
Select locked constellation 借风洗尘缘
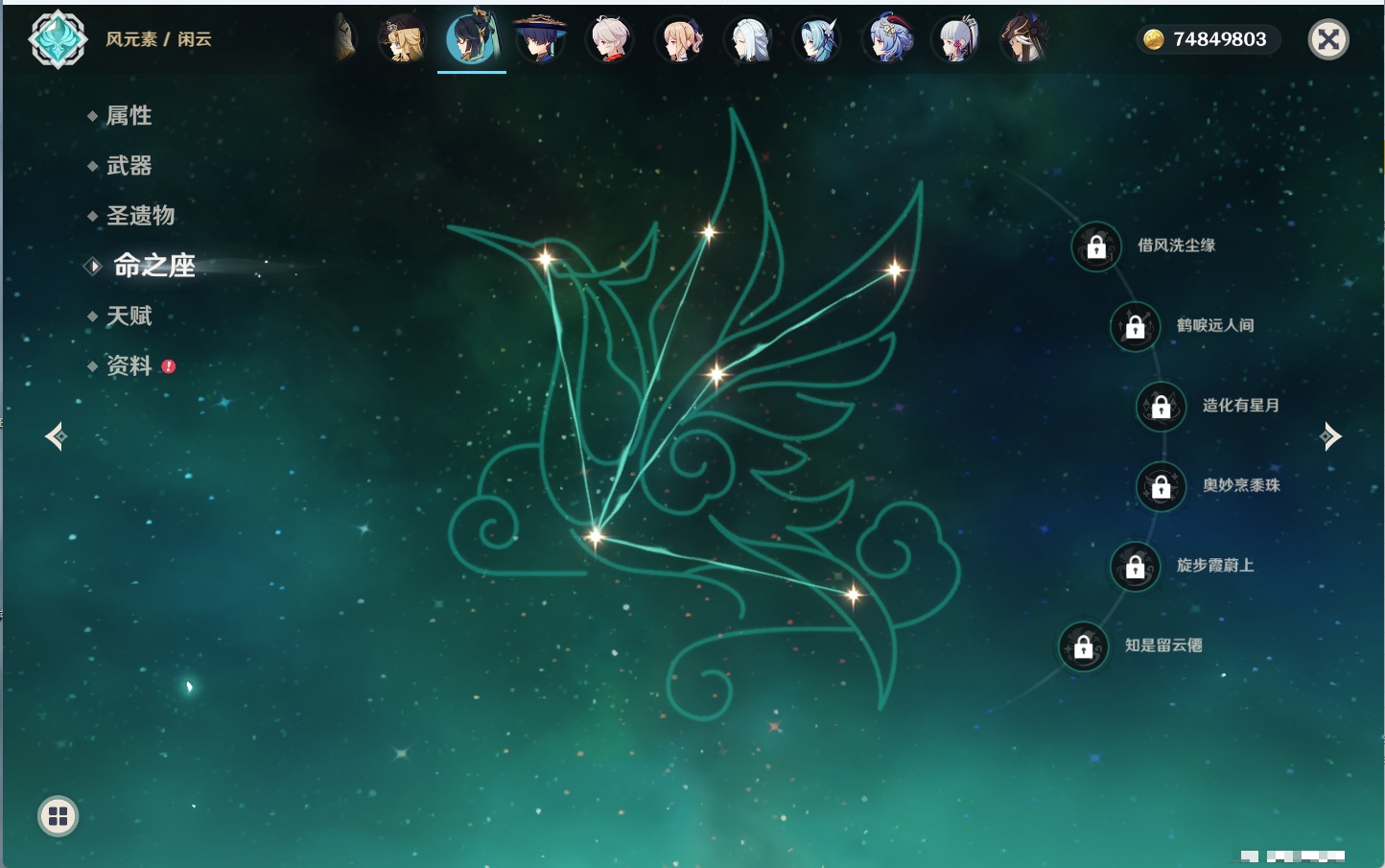point(1096,246)
